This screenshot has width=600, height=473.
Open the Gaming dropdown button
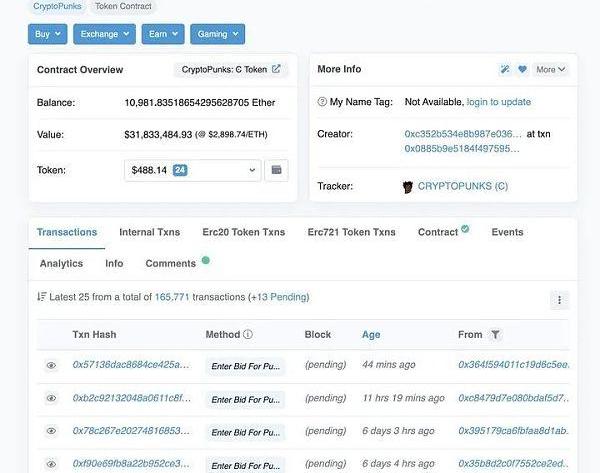(216, 34)
